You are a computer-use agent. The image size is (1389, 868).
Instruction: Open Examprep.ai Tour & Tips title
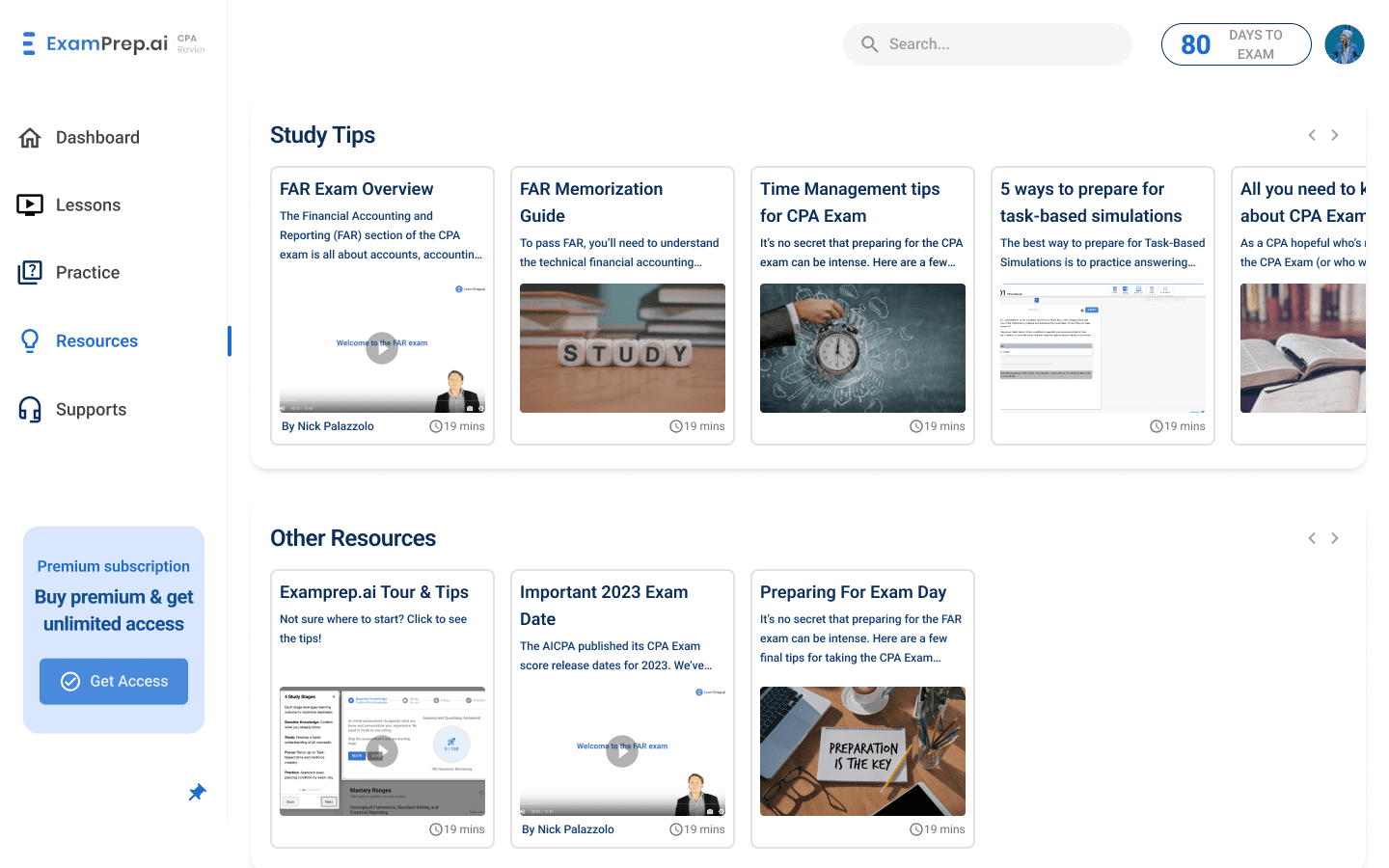(374, 592)
